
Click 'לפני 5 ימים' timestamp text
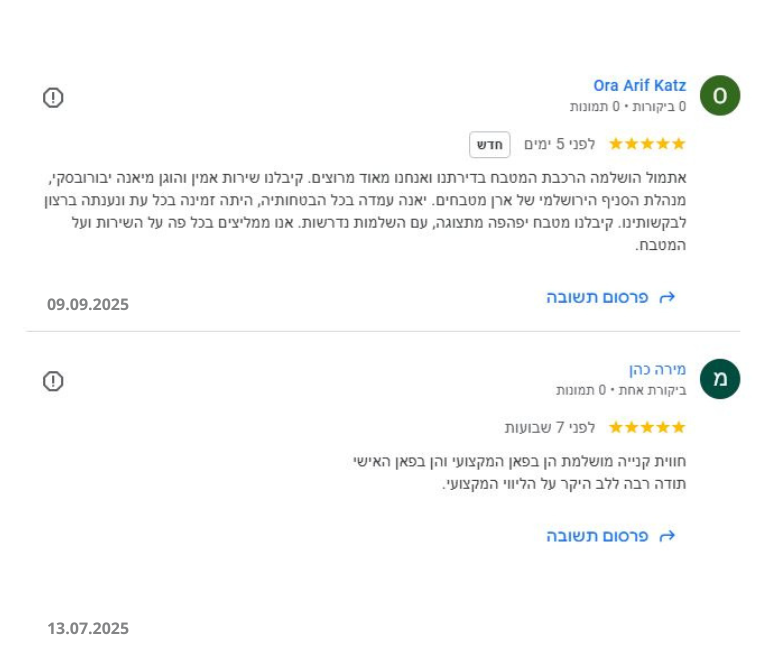559,144
